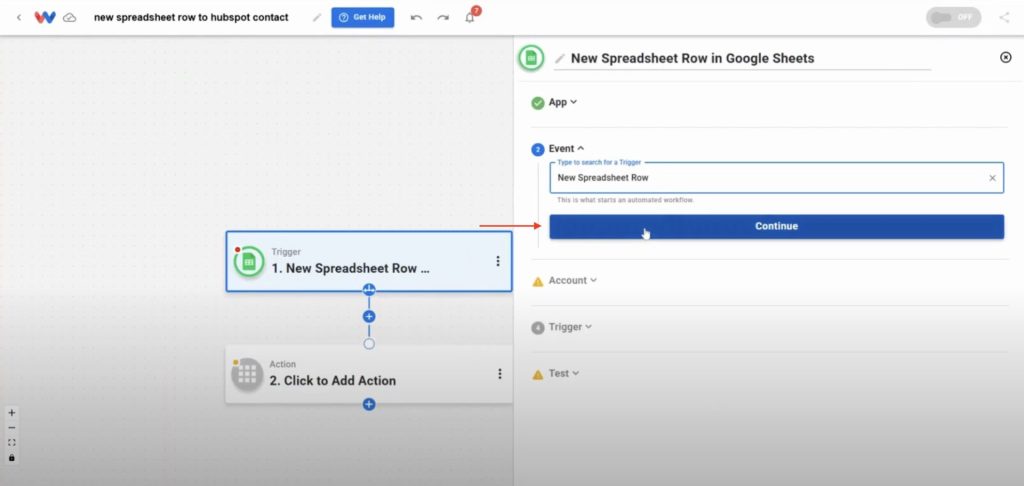This screenshot has height=486, width=1024.
Task: Expand the Test section
Action: 564,374
